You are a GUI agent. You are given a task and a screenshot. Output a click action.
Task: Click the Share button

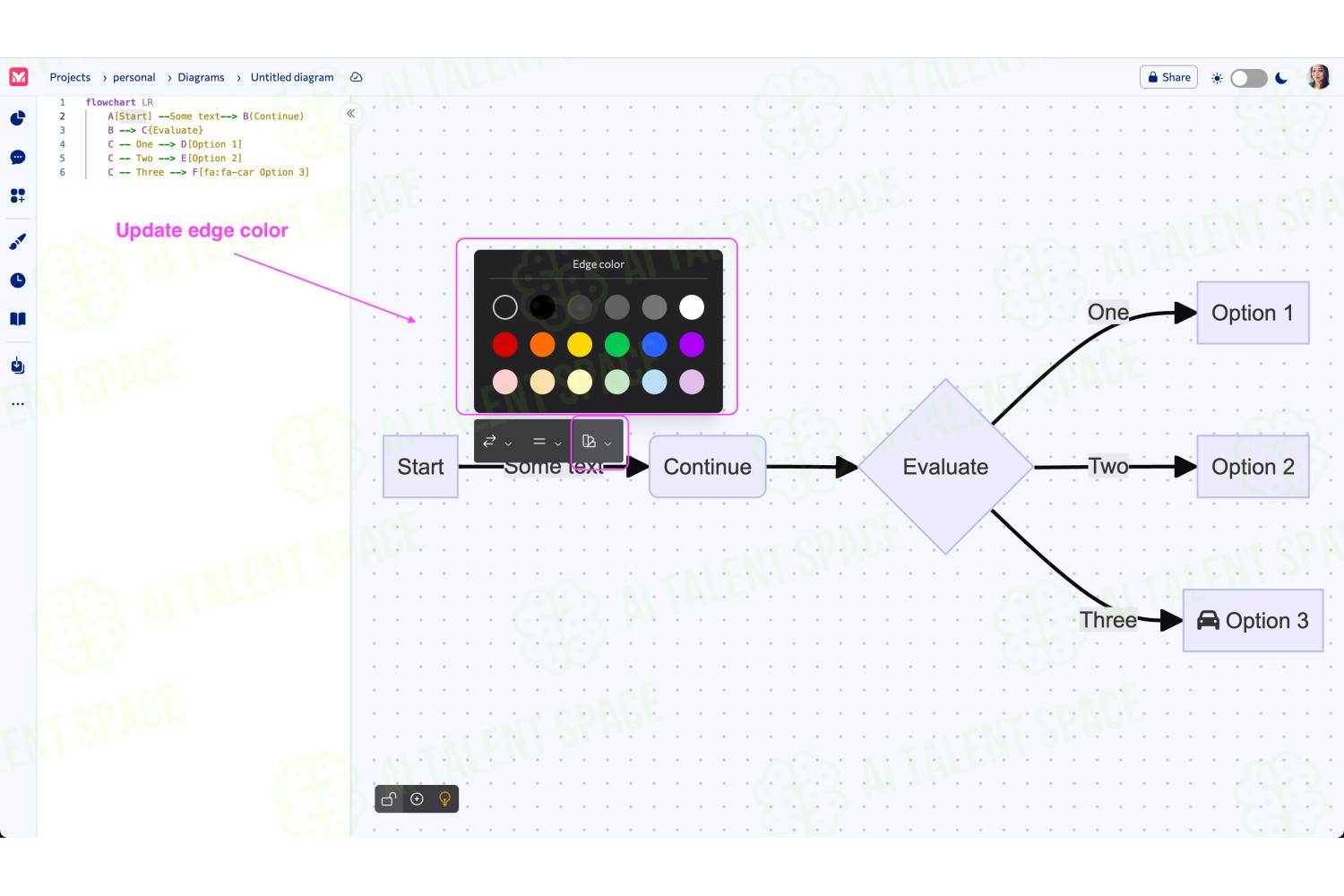click(x=1168, y=77)
